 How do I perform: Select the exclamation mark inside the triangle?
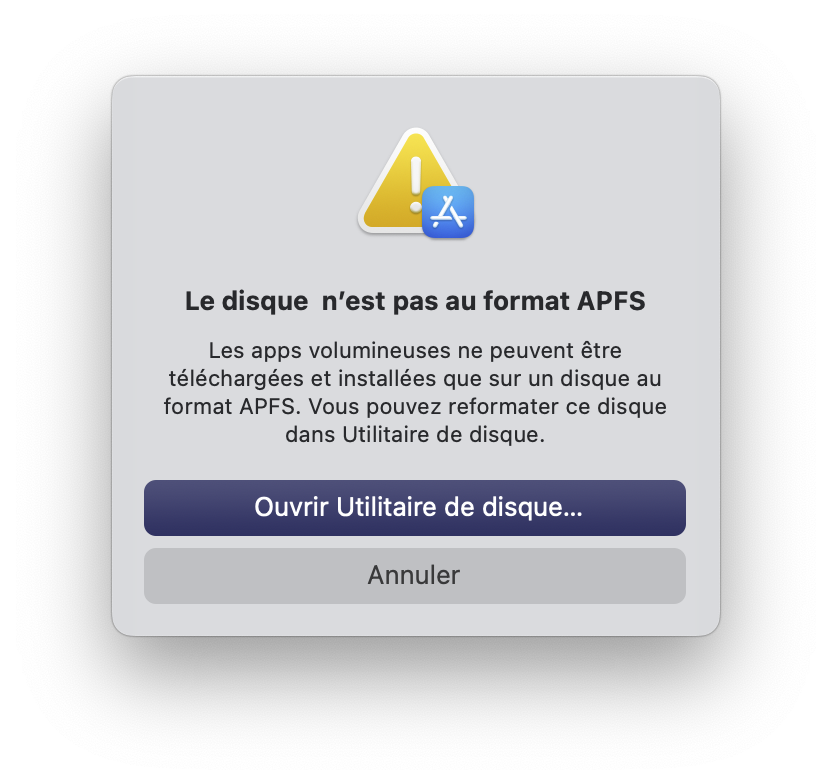click(416, 184)
